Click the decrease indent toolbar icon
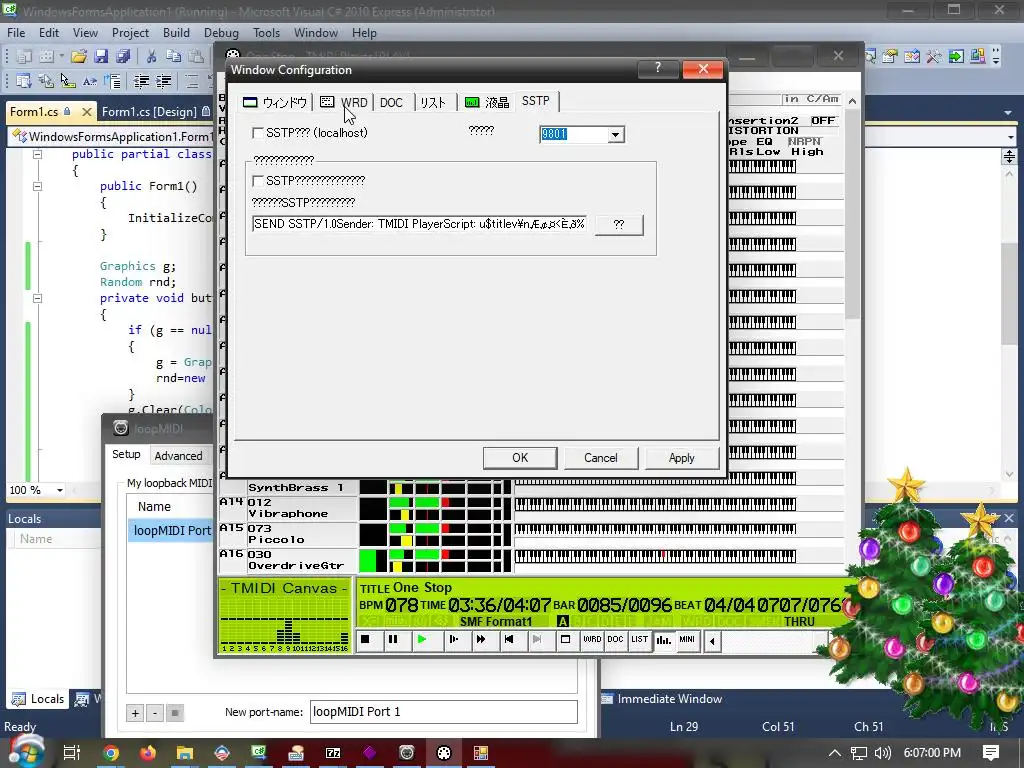This screenshot has height=768, width=1024. point(142,81)
